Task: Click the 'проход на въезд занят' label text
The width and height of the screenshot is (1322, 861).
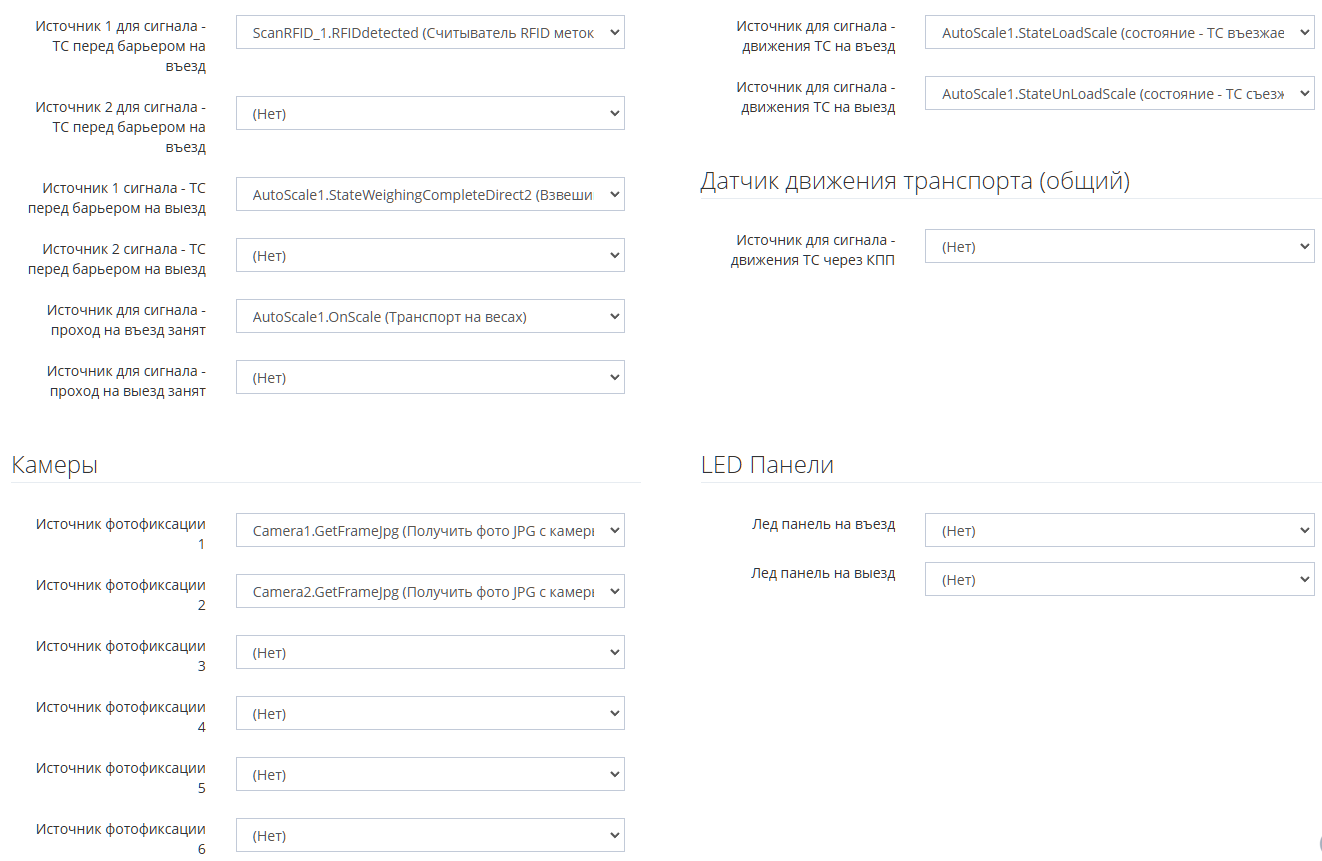Action: (127, 320)
